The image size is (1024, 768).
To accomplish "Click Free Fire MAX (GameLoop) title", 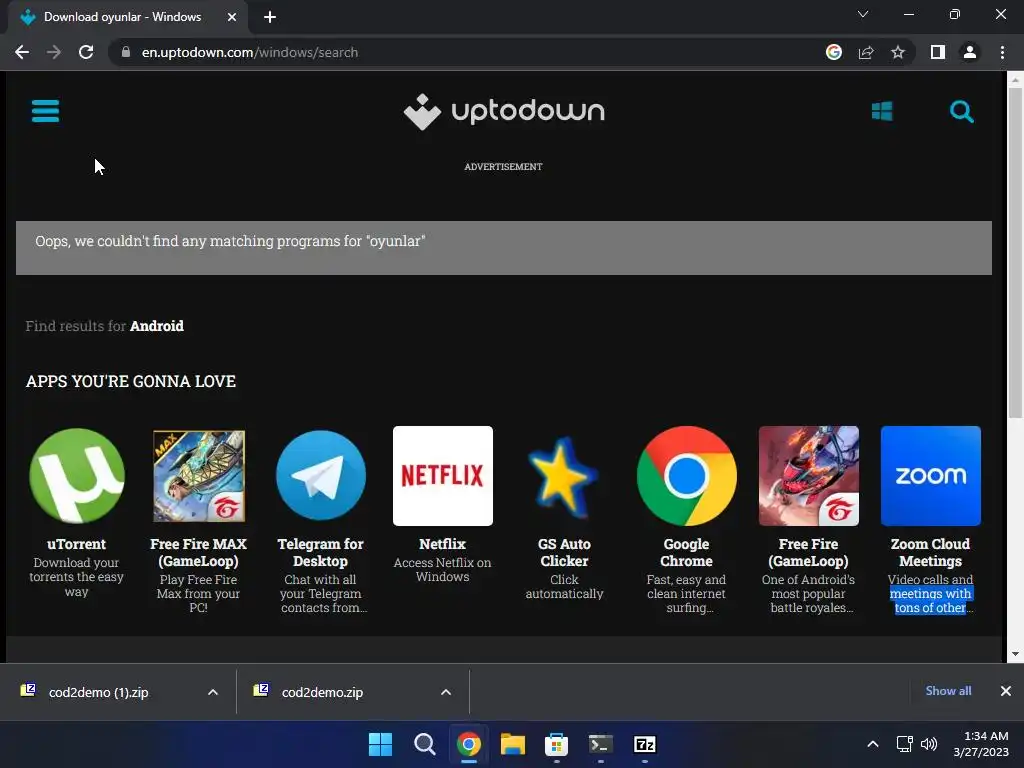I will [199, 552].
